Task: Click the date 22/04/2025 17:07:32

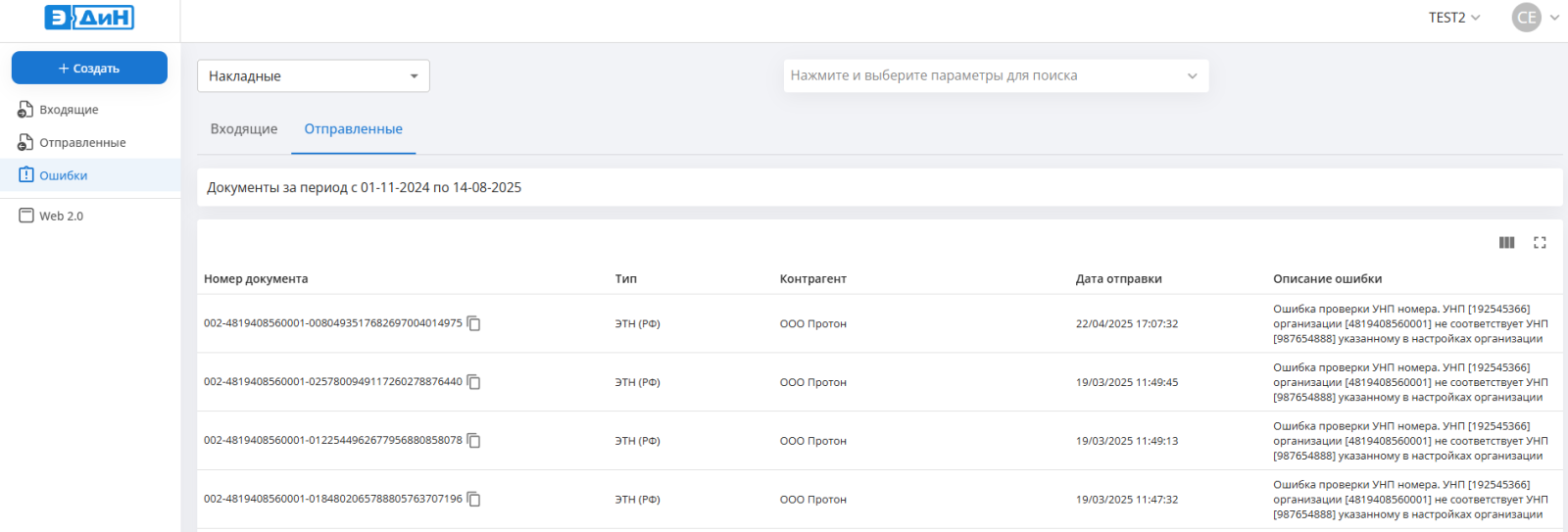Action: click(1127, 324)
